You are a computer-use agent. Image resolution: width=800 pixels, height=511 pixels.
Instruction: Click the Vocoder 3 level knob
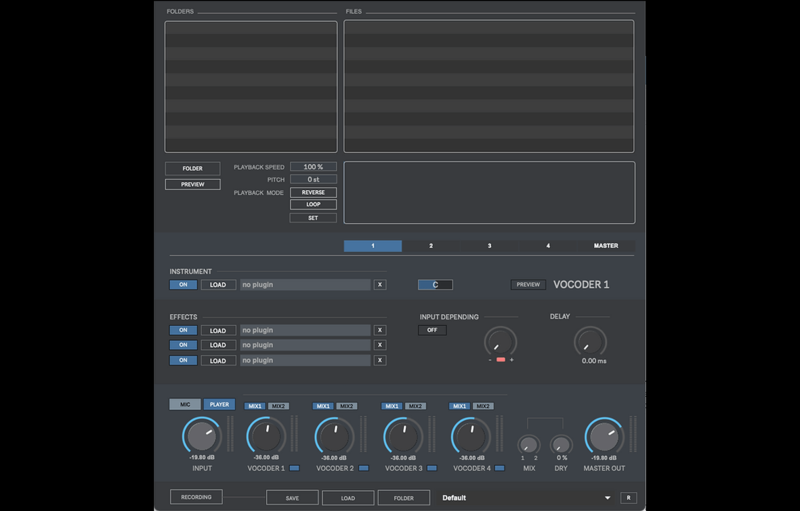coord(403,435)
